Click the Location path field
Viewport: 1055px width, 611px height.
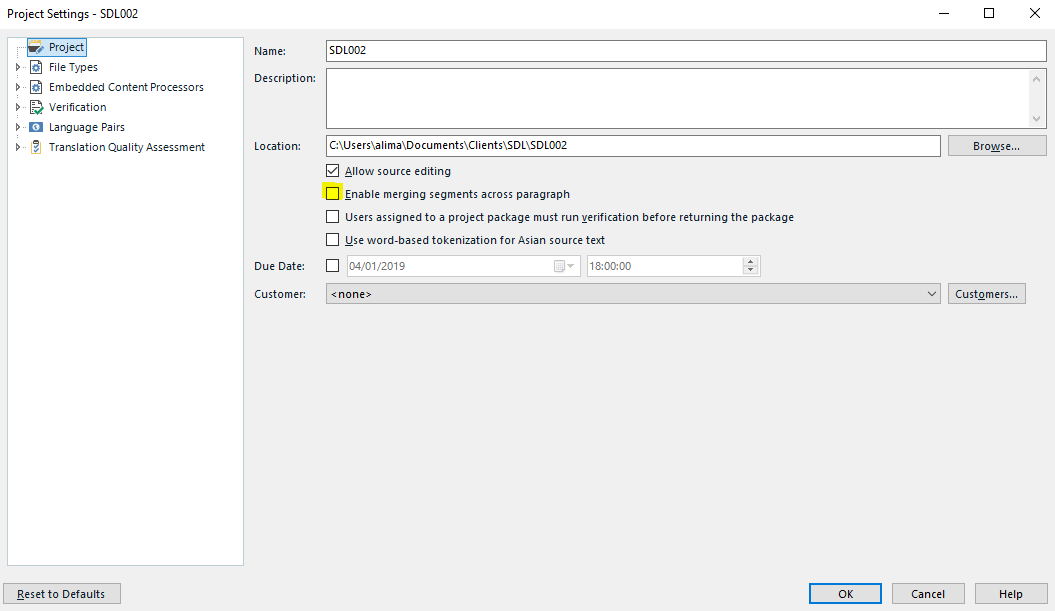633,146
